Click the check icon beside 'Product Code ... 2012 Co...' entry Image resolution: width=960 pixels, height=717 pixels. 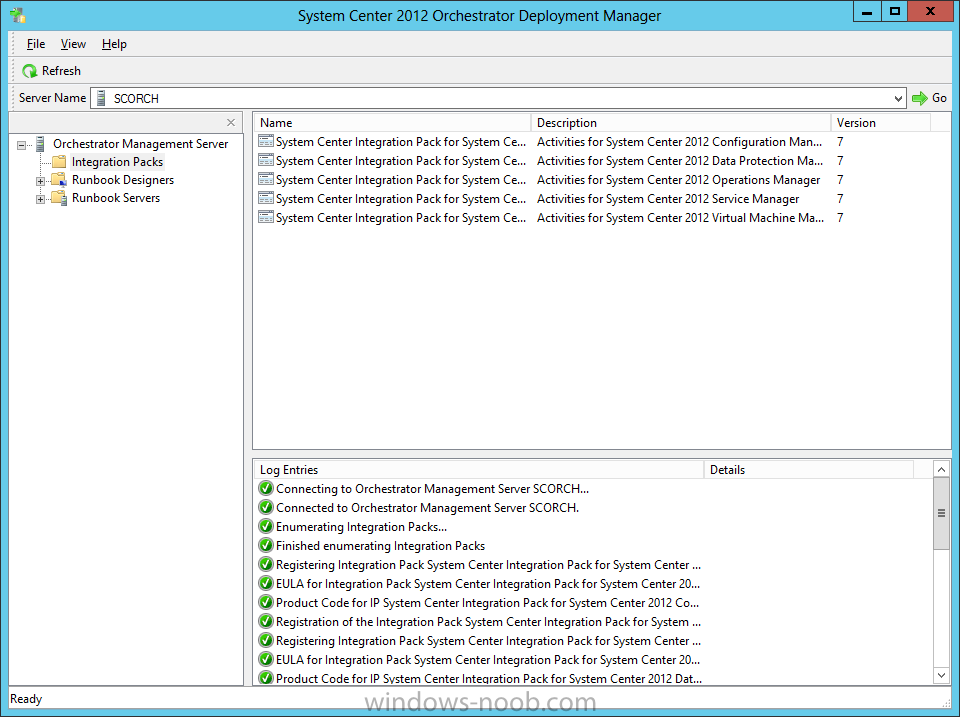click(266, 603)
